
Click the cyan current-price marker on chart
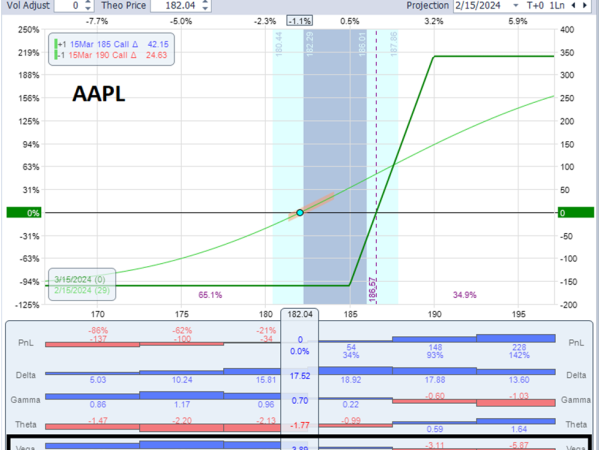[x=300, y=213]
